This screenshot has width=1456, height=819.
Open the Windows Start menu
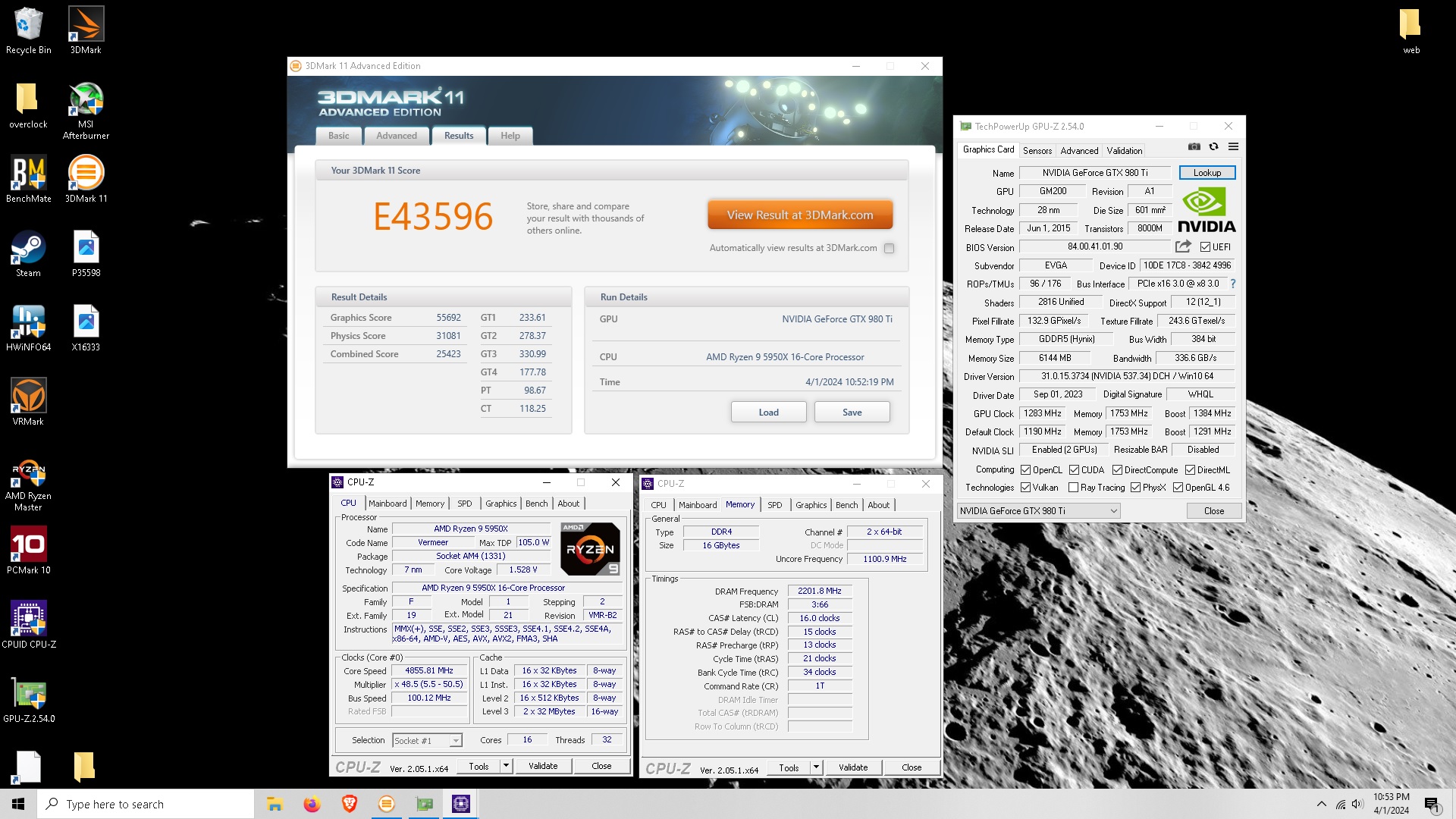(18, 804)
